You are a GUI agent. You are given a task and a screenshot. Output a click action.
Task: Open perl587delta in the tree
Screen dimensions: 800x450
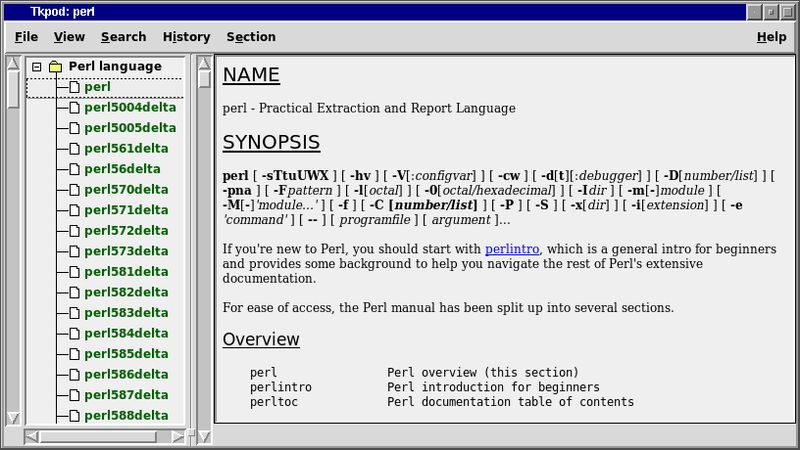pyautogui.click(x=126, y=395)
